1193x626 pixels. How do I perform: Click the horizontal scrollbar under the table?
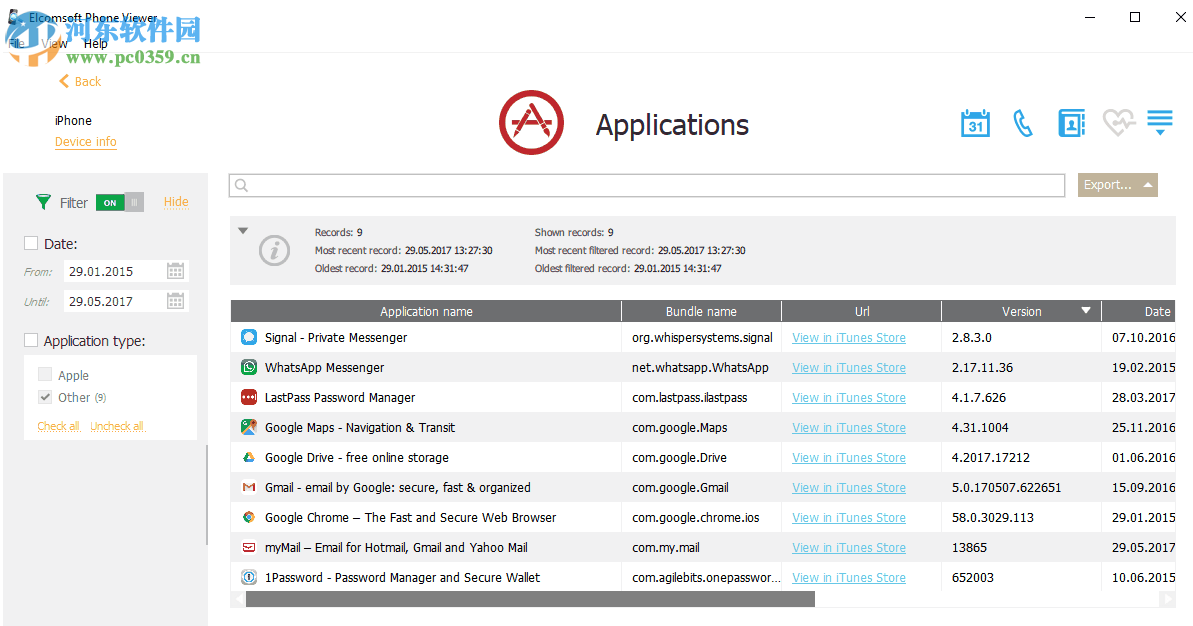(x=530, y=599)
